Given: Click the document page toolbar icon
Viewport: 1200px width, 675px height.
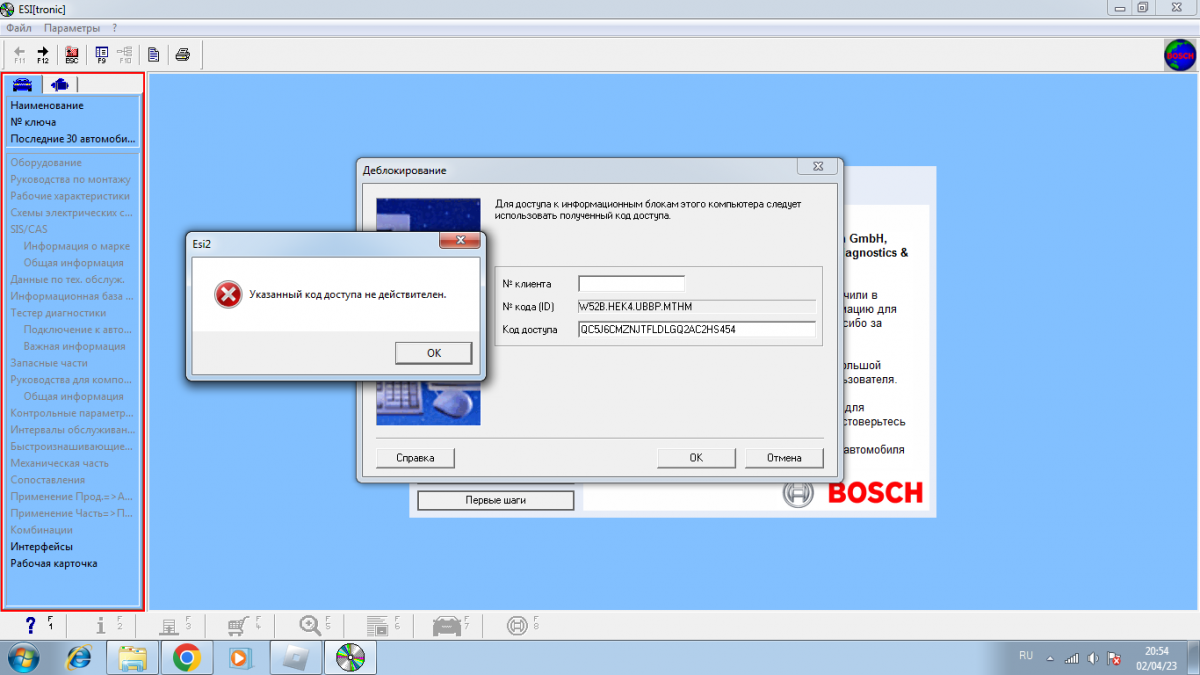Looking at the screenshot, I should tap(154, 54).
